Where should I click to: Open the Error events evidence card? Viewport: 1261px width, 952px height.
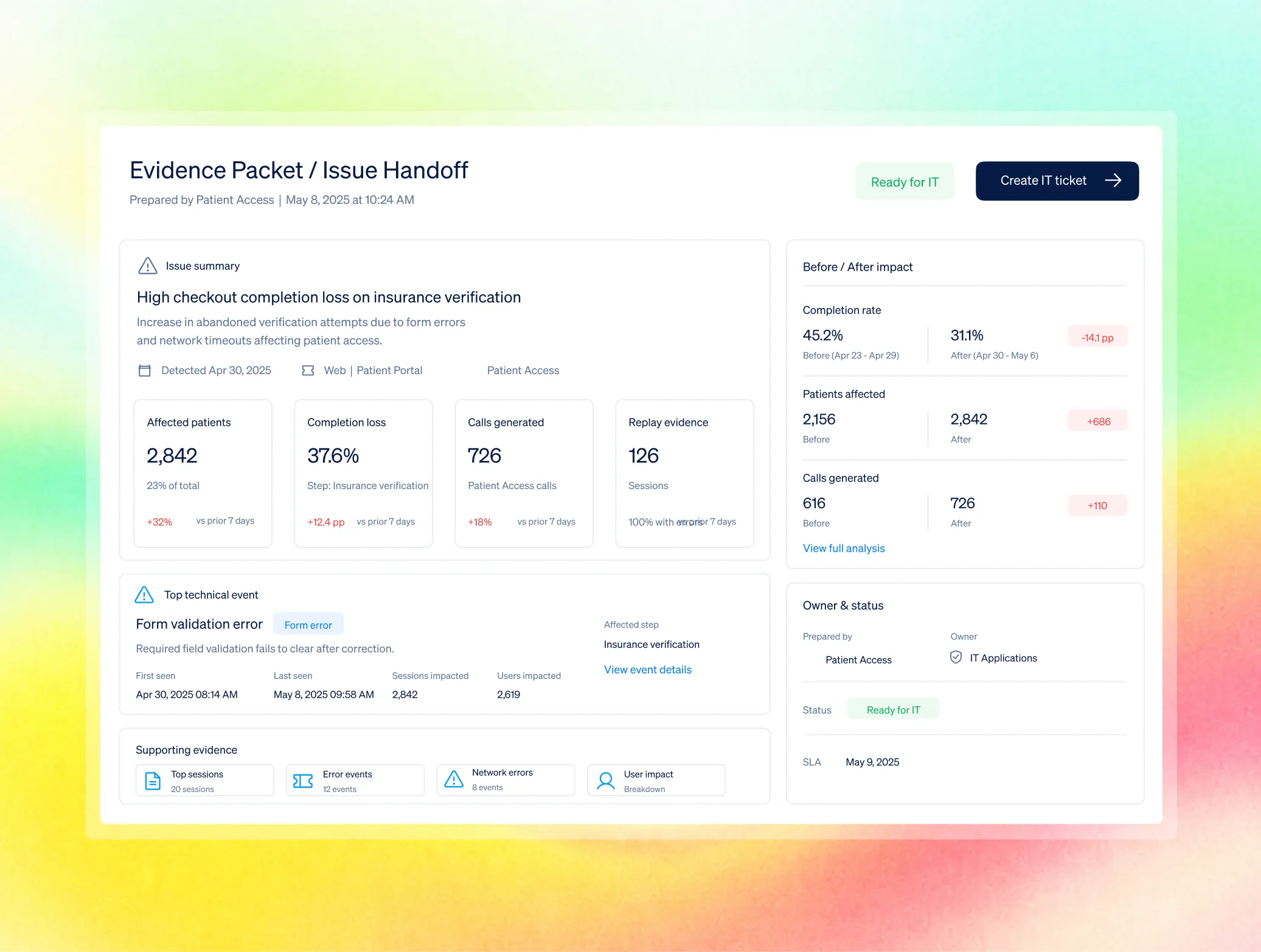(355, 780)
